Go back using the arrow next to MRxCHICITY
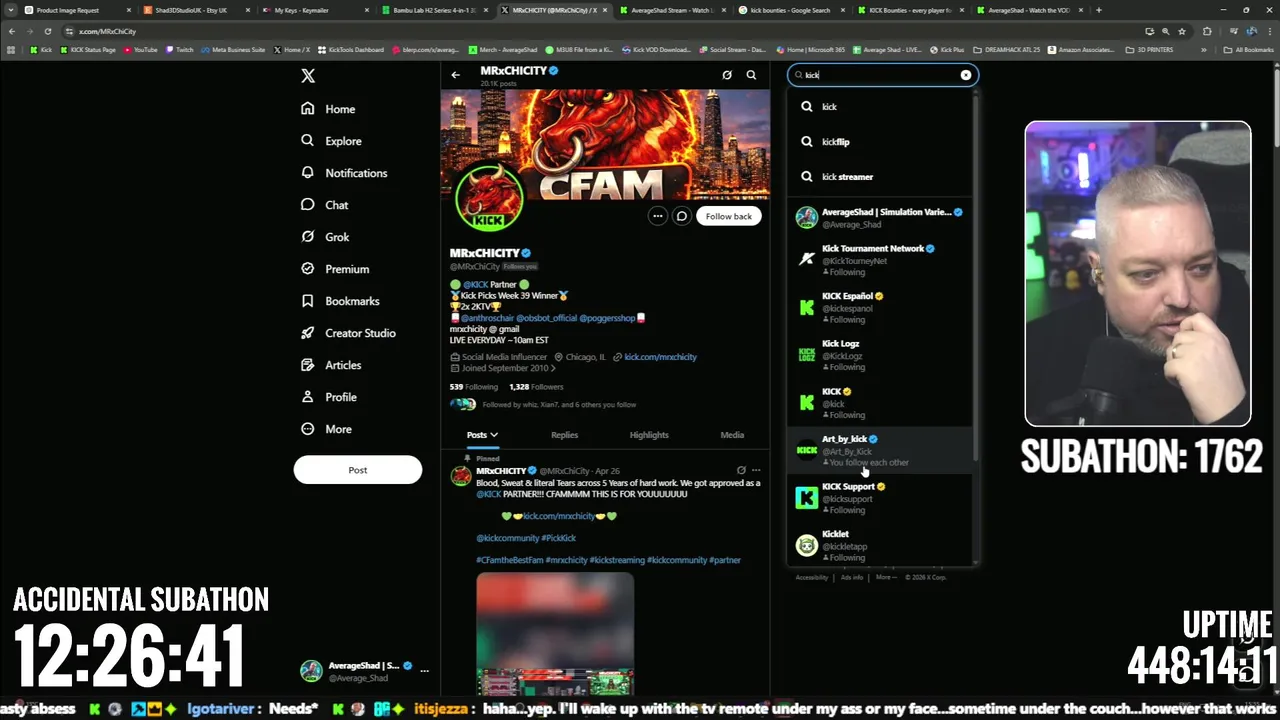Image resolution: width=1280 pixels, height=720 pixels. [455, 75]
